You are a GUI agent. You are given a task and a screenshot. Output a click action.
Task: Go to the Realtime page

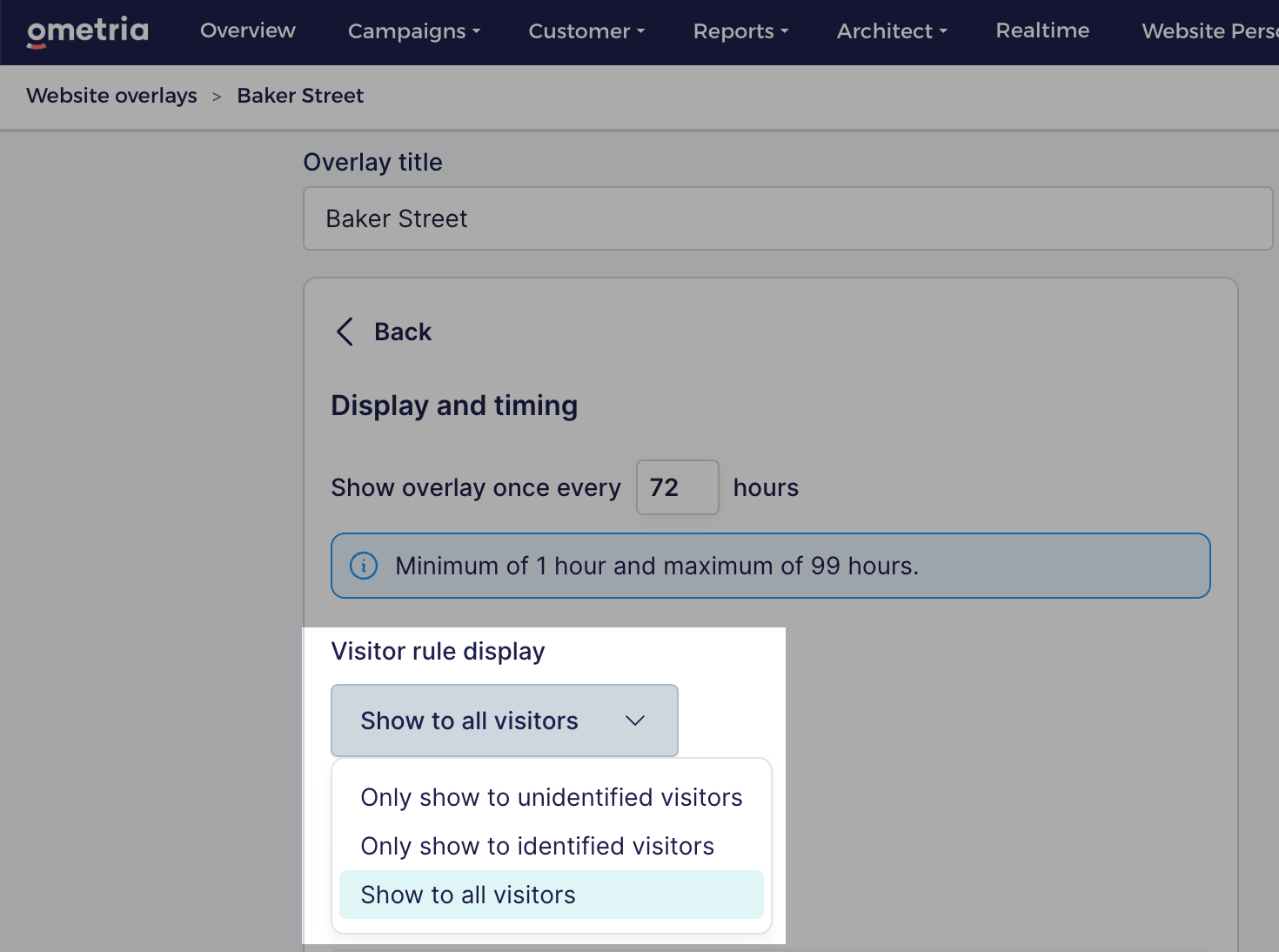(x=1042, y=30)
